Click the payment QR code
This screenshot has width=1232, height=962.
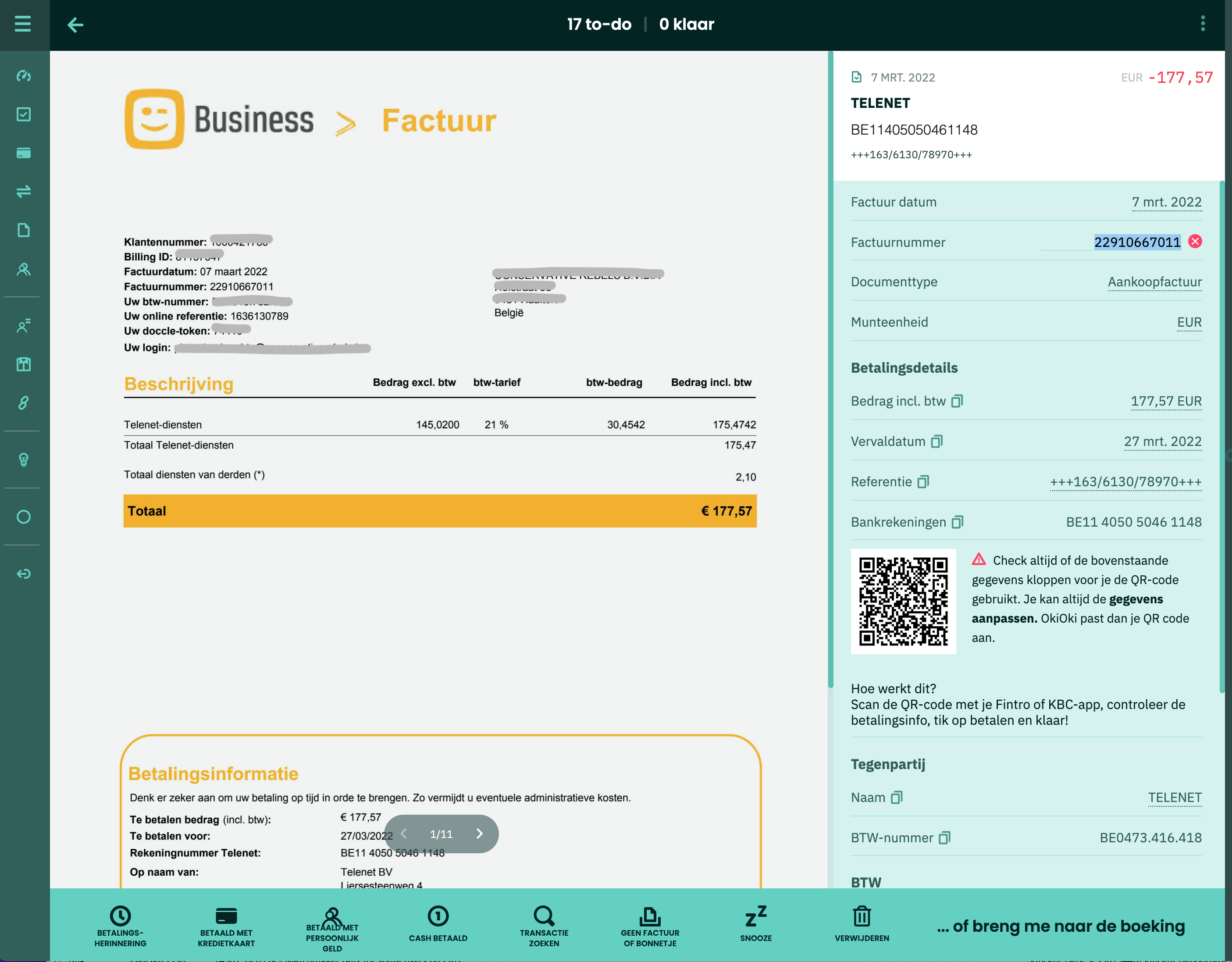click(903, 602)
